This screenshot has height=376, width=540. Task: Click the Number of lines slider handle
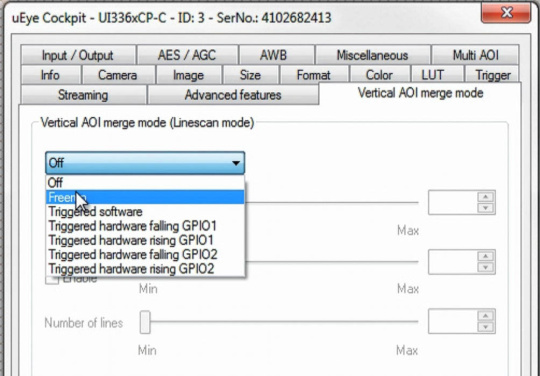145,322
